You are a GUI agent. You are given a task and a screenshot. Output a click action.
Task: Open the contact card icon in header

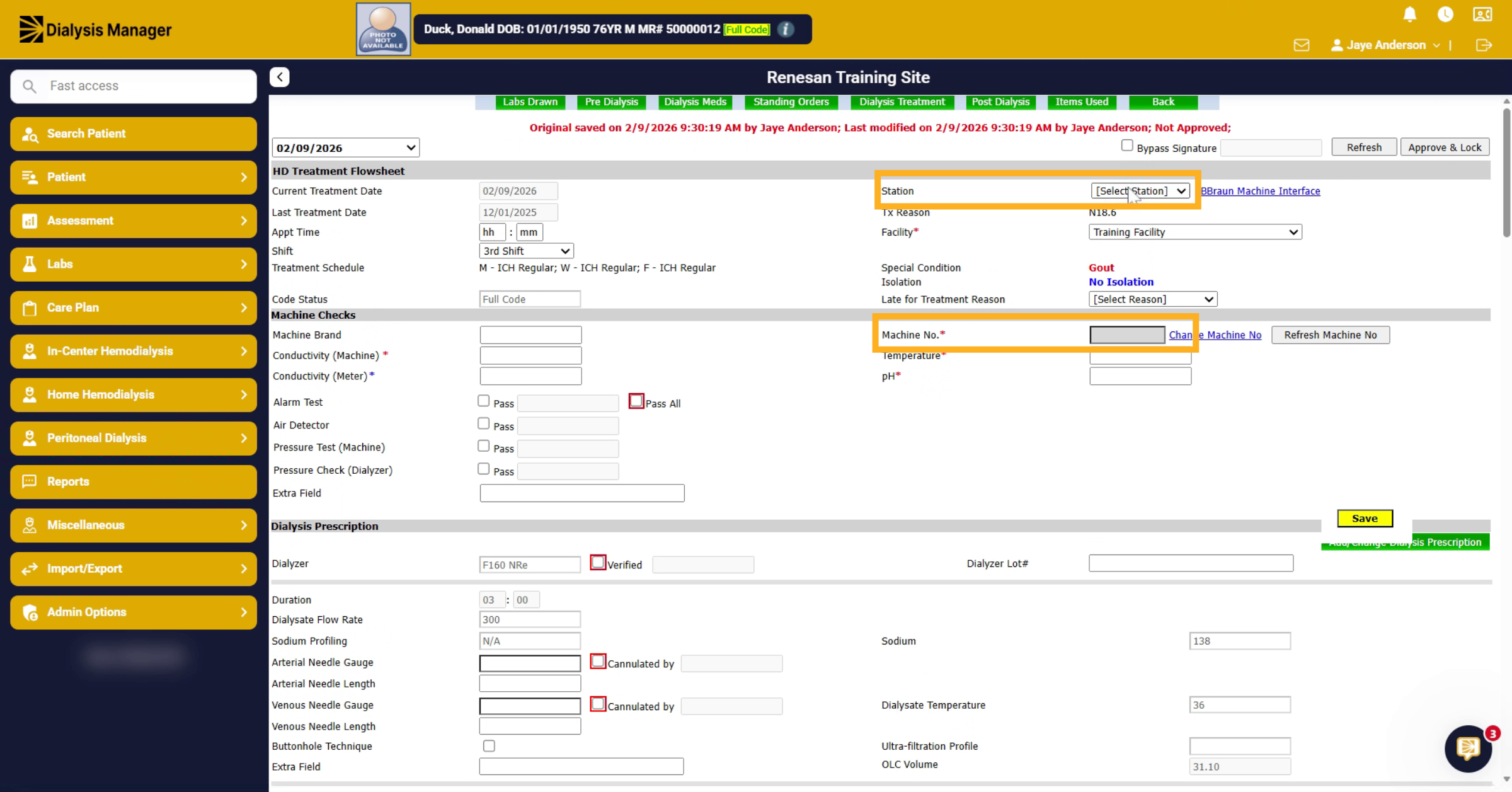[1482, 14]
